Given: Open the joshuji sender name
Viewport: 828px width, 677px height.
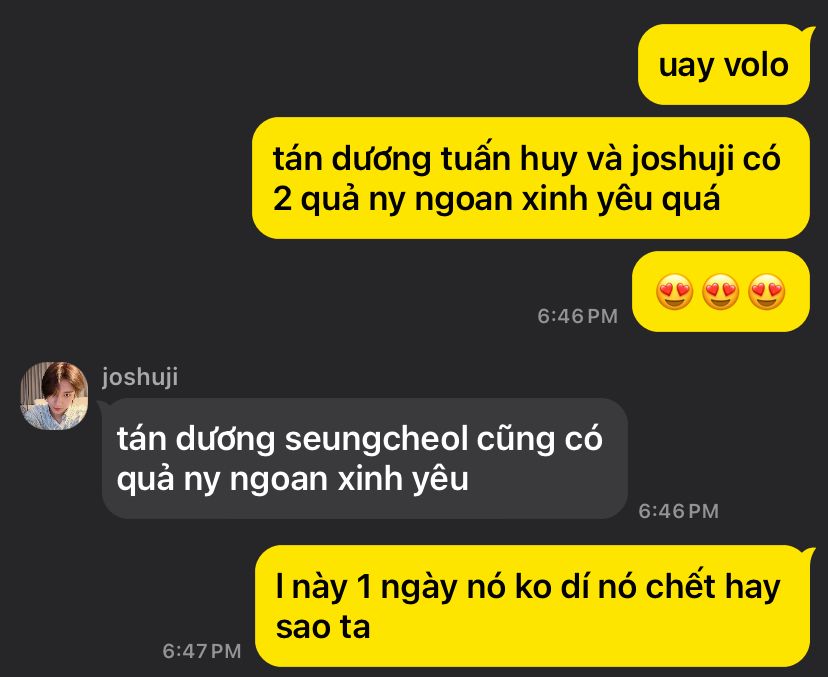Looking at the screenshot, I should [140, 377].
